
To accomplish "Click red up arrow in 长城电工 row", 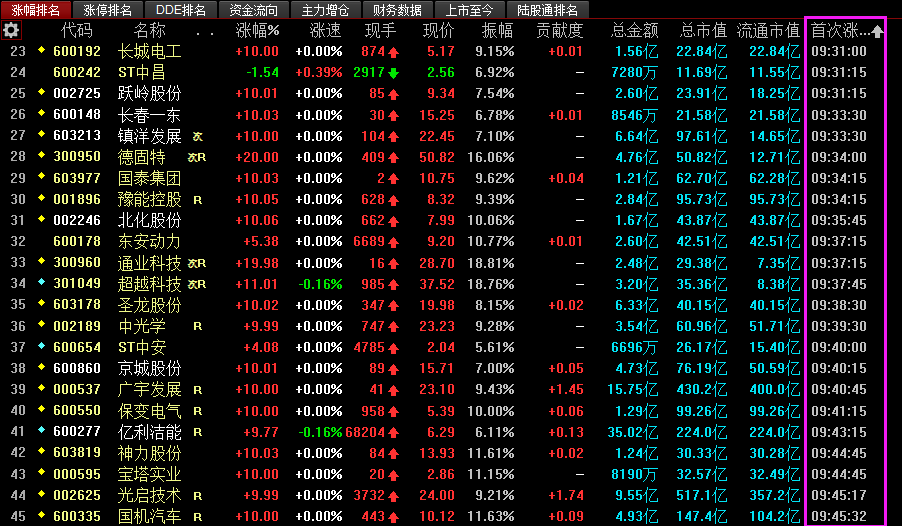I will point(393,52).
